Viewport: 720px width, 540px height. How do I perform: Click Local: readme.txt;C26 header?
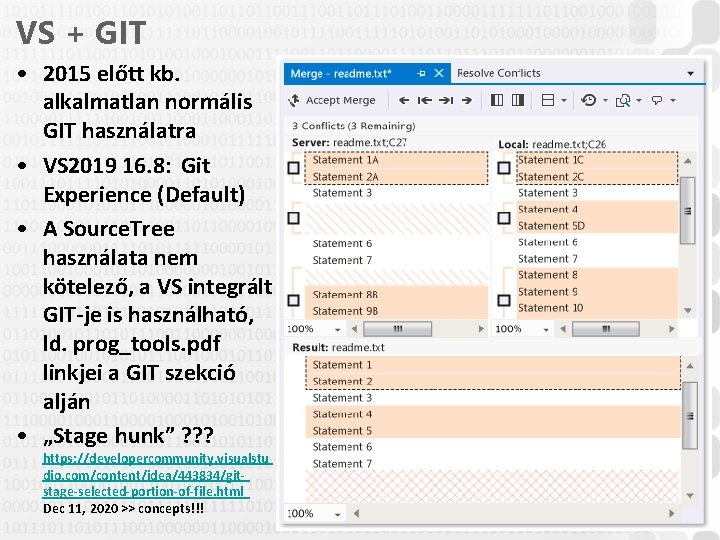point(552,145)
